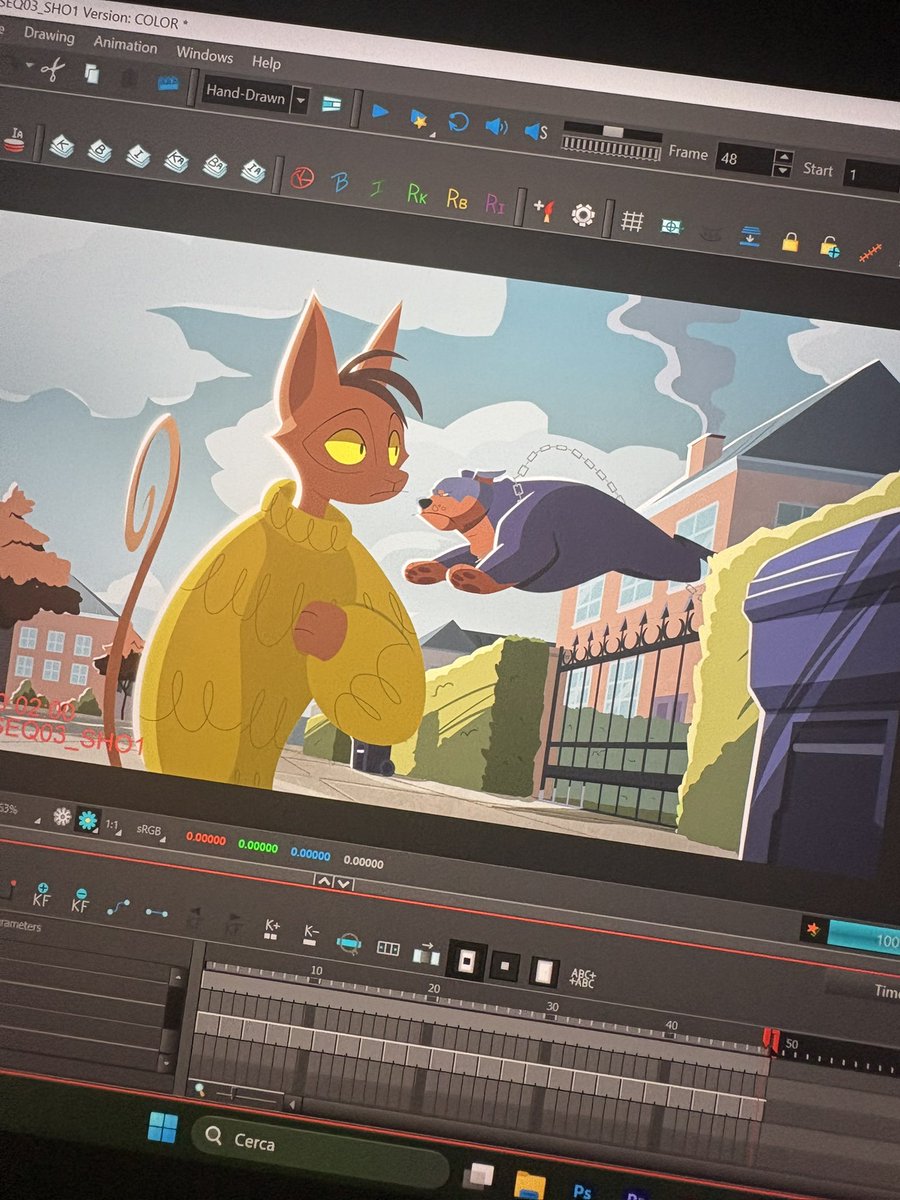Click the blue 0.00000 channel value

click(311, 853)
